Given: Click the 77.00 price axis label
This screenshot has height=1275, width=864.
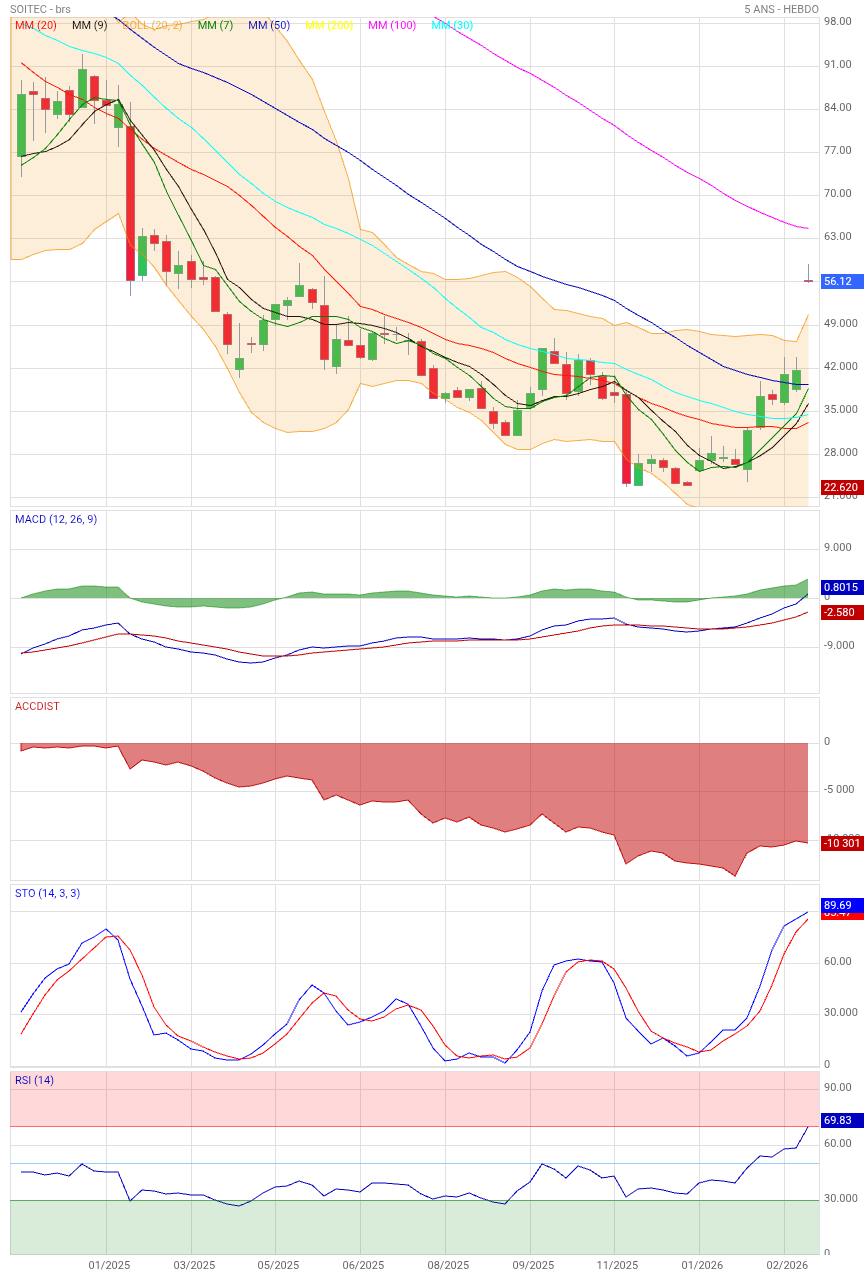Looking at the screenshot, I should tap(837, 150).
